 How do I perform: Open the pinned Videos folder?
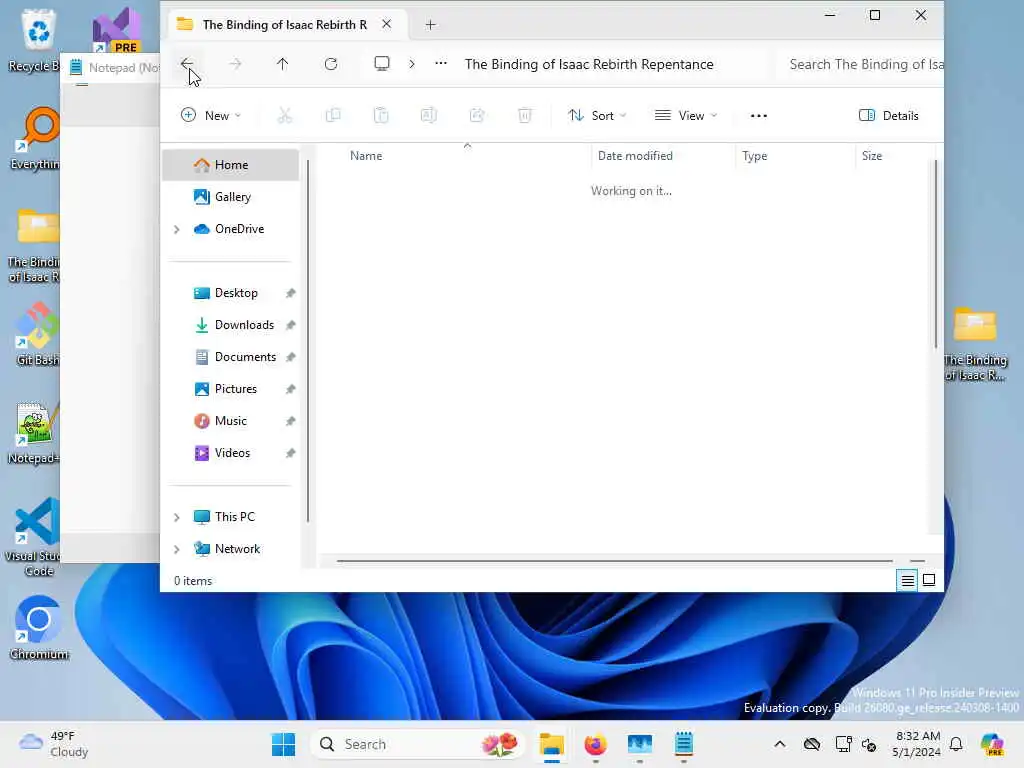pos(231,453)
